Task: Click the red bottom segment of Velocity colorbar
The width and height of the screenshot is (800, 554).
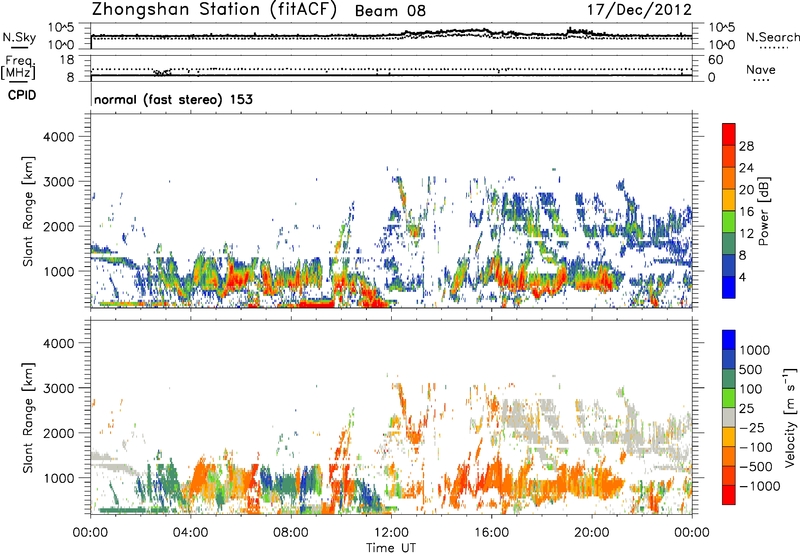Action: click(729, 495)
